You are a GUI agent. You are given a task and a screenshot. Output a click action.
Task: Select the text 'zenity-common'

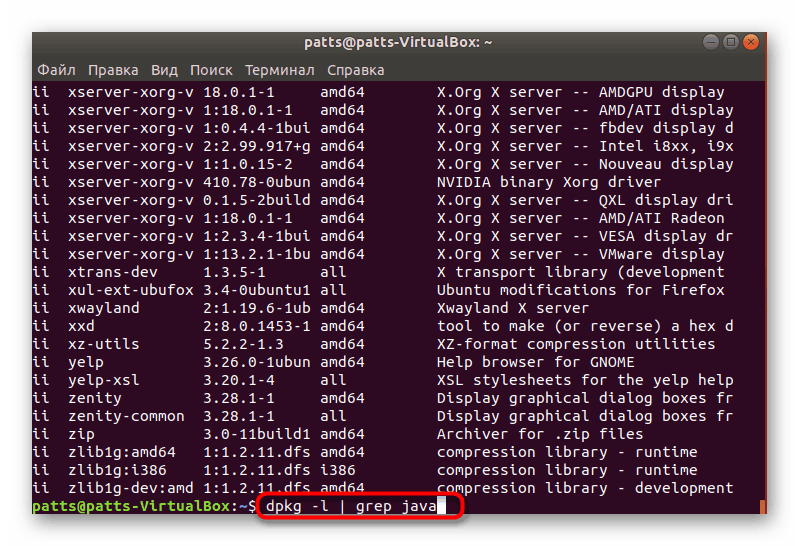126,416
